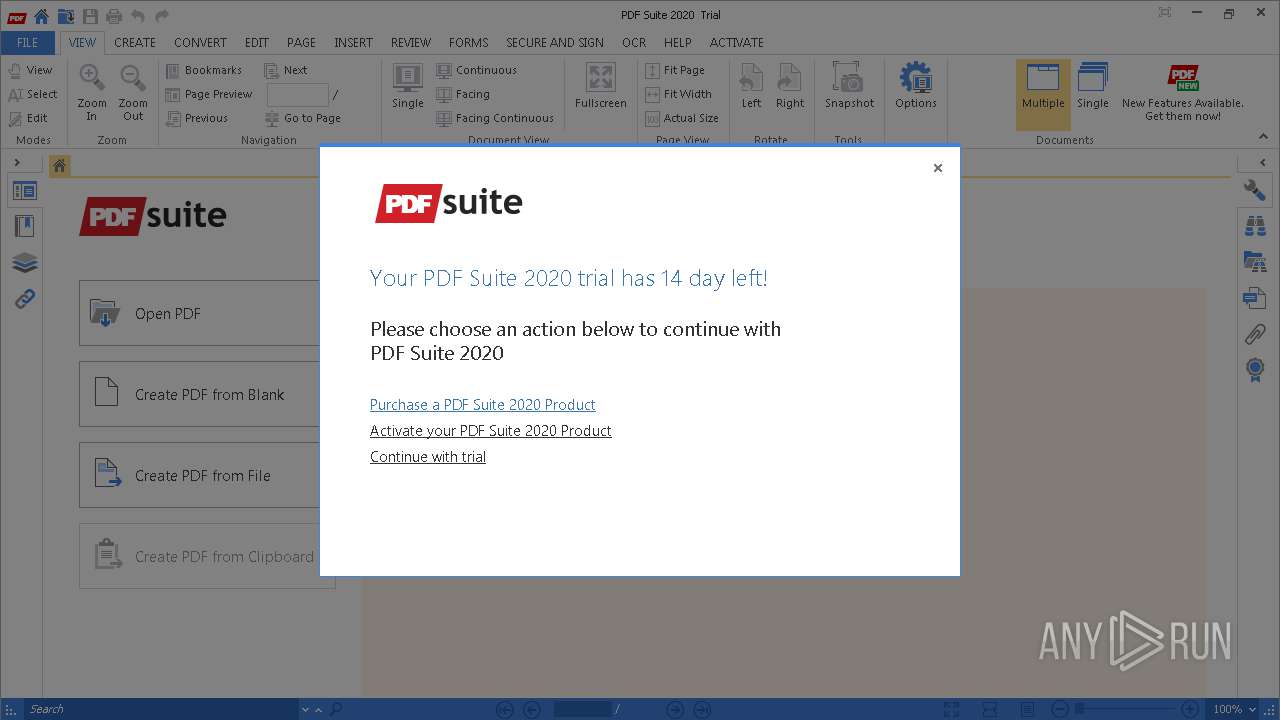Click the Print icon in title bar
The height and width of the screenshot is (720, 1280).
tap(114, 16)
